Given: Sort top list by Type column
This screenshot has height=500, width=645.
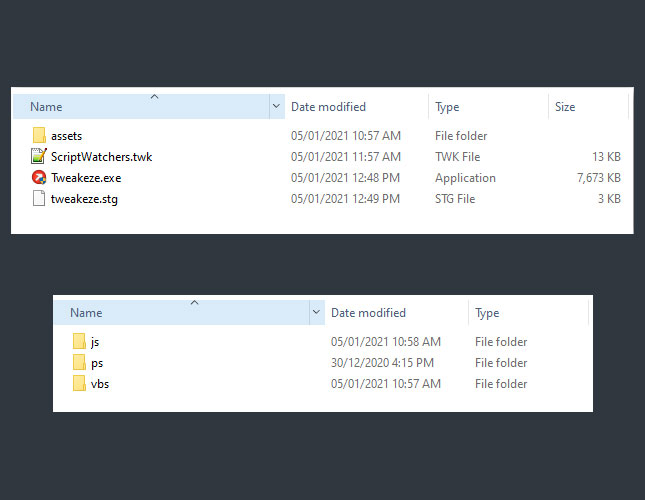Looking at the screenshot, I should pyautogui.click(x=447, y=106).
